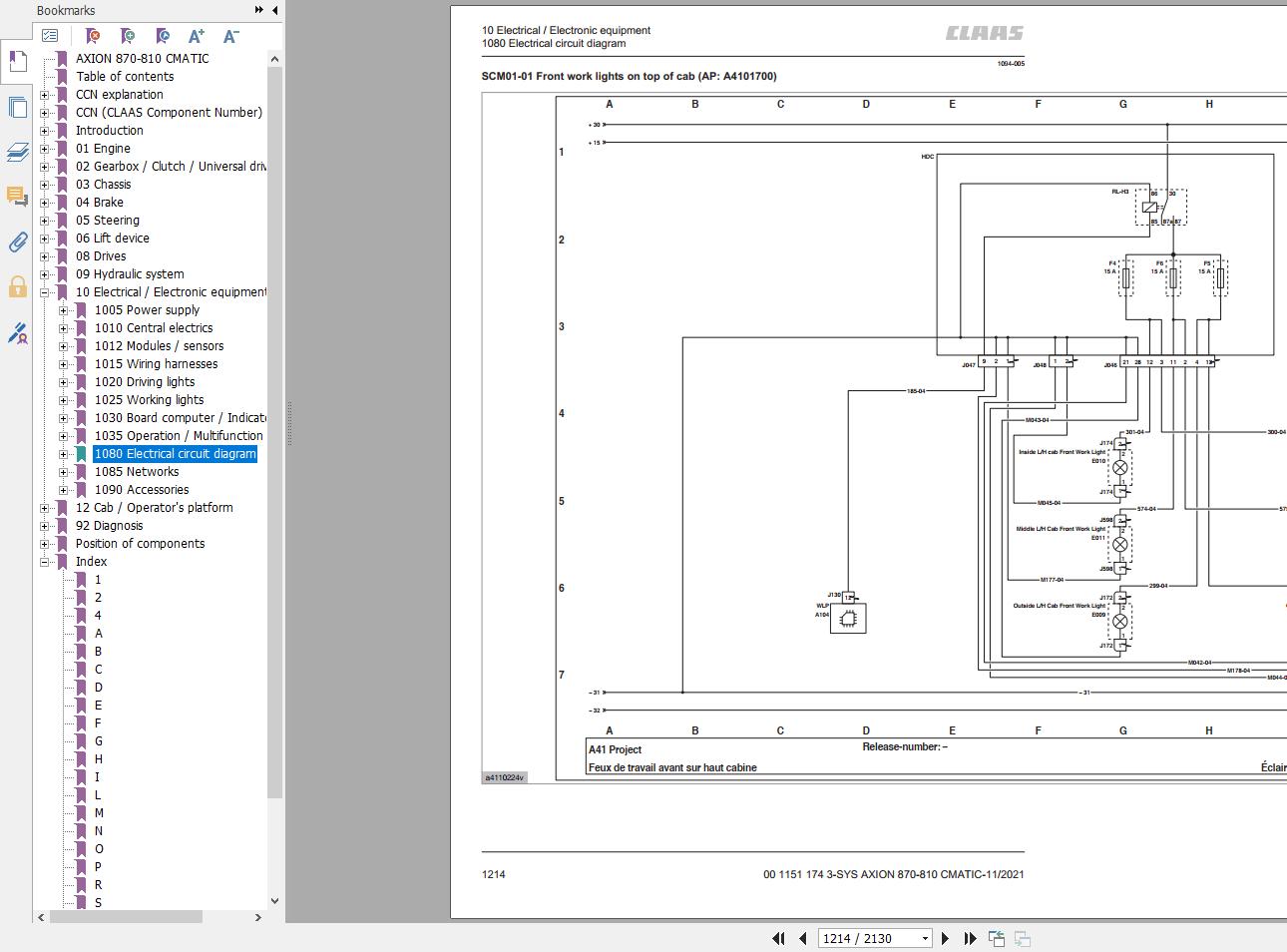Screen dimensions: 1287x952
Task: Add a new bookmark with the plus icon
Action: tap(128, 36)
